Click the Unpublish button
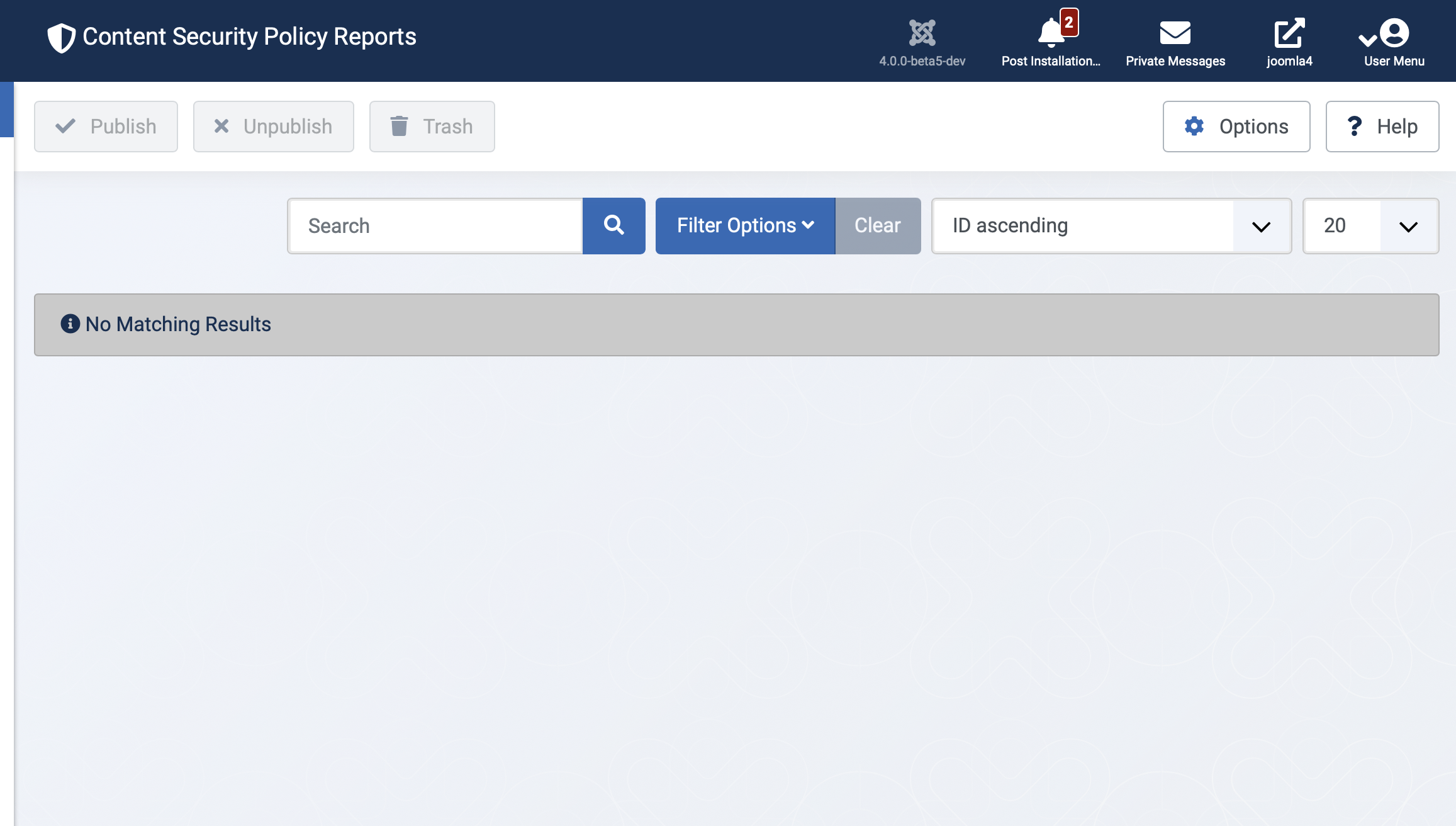 pos(274,127)
